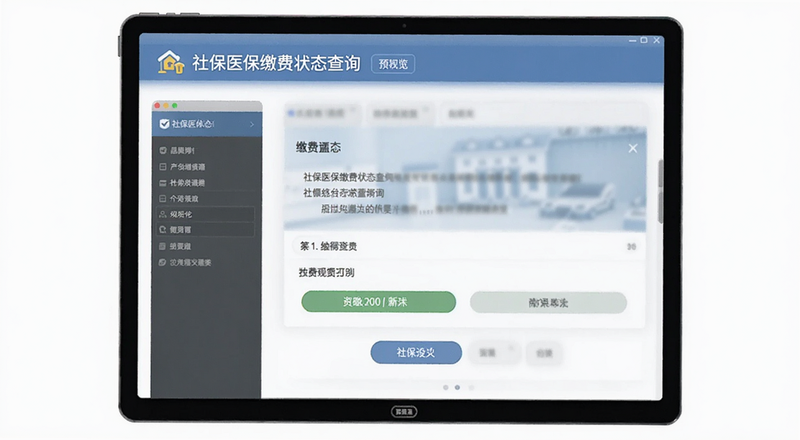The height and width of the screenshot is (440, 800).
Task: Click the last small grey button at bottom
Action: pyautogui.click(x=544, y=353)
